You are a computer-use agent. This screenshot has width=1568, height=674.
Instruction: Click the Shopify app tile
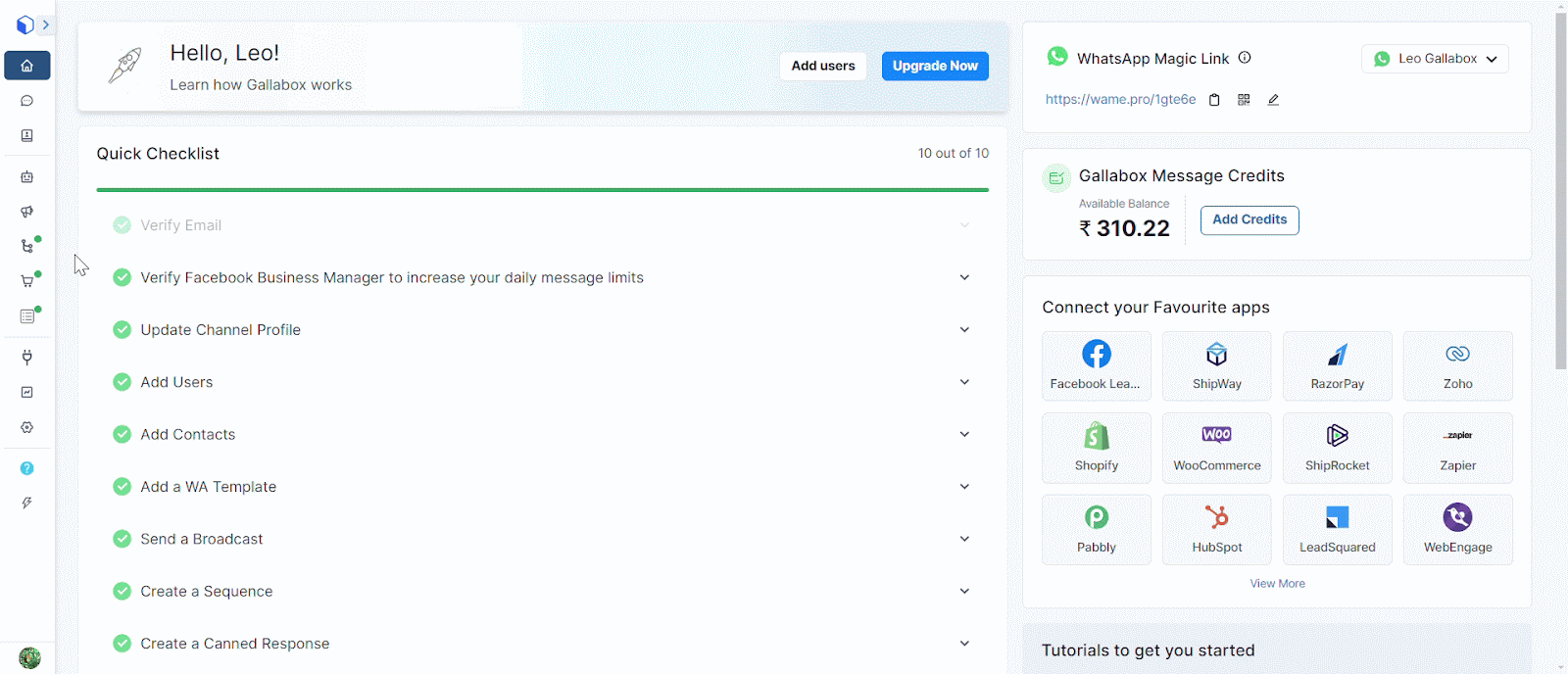tap(1096, 448)
